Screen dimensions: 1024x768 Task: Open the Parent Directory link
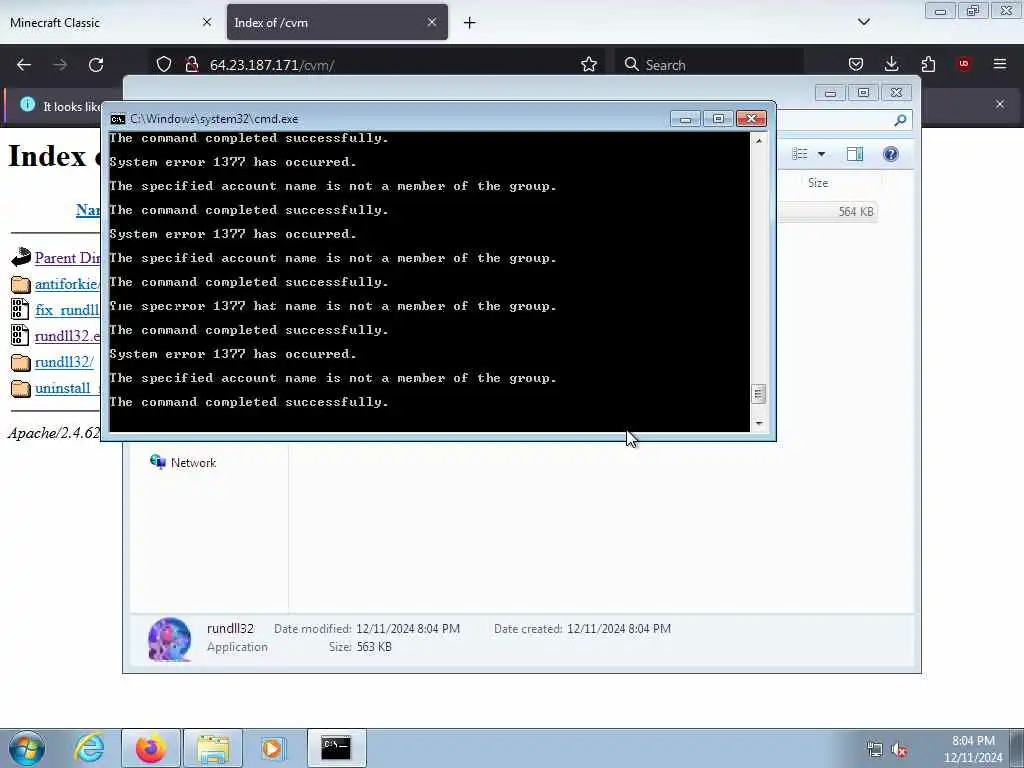point(67,257)
